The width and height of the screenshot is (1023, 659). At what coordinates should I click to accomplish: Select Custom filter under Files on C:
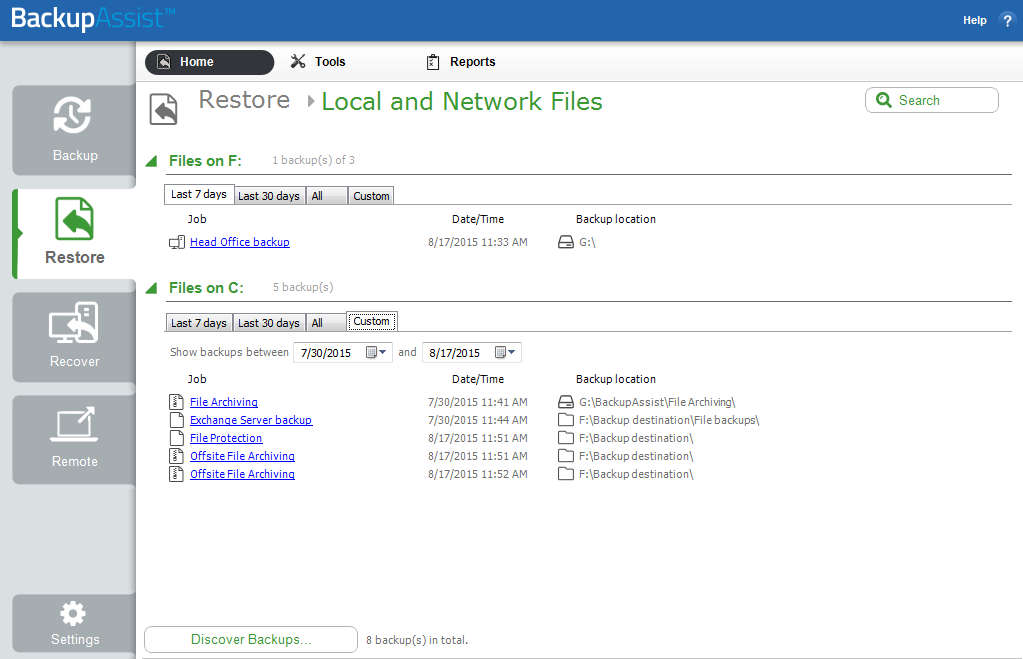pos(371,321)
